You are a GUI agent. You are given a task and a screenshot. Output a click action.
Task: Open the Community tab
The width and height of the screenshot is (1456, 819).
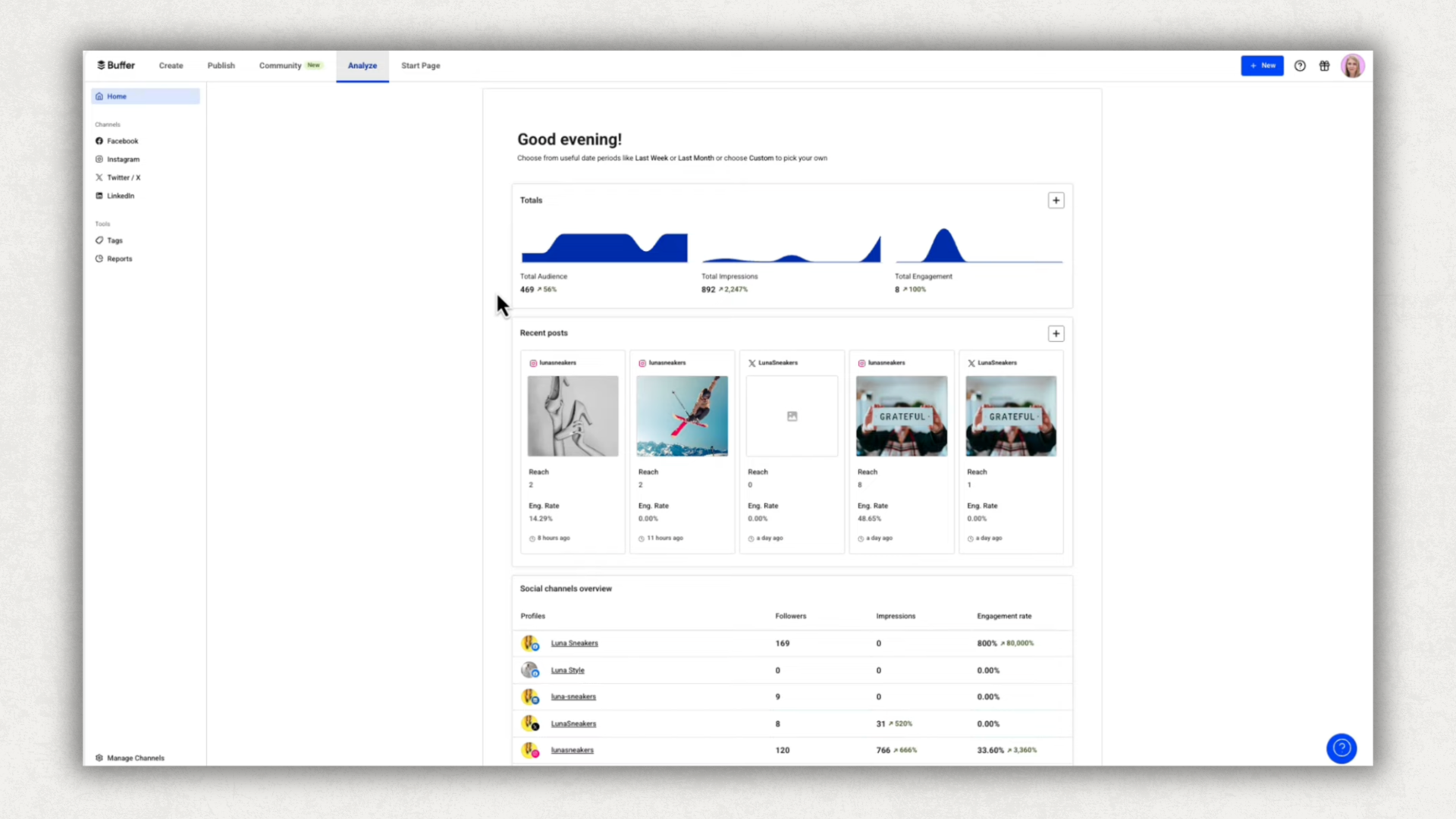(290, 66)
